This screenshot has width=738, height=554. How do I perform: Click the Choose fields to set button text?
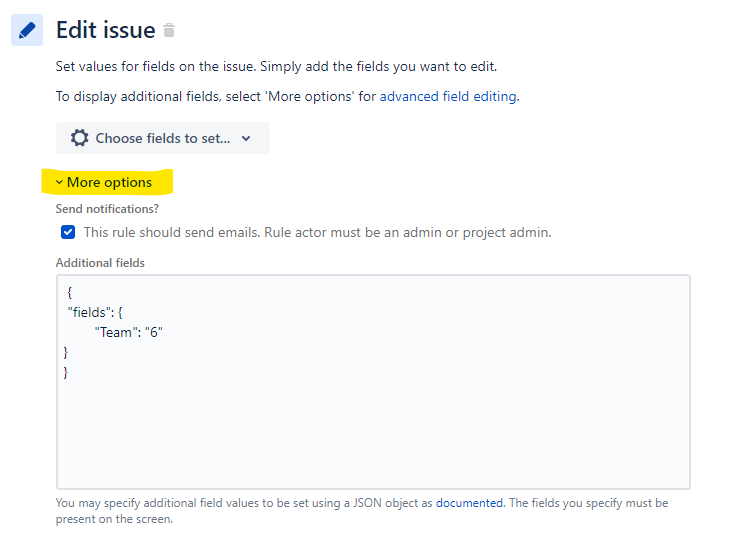163,138
